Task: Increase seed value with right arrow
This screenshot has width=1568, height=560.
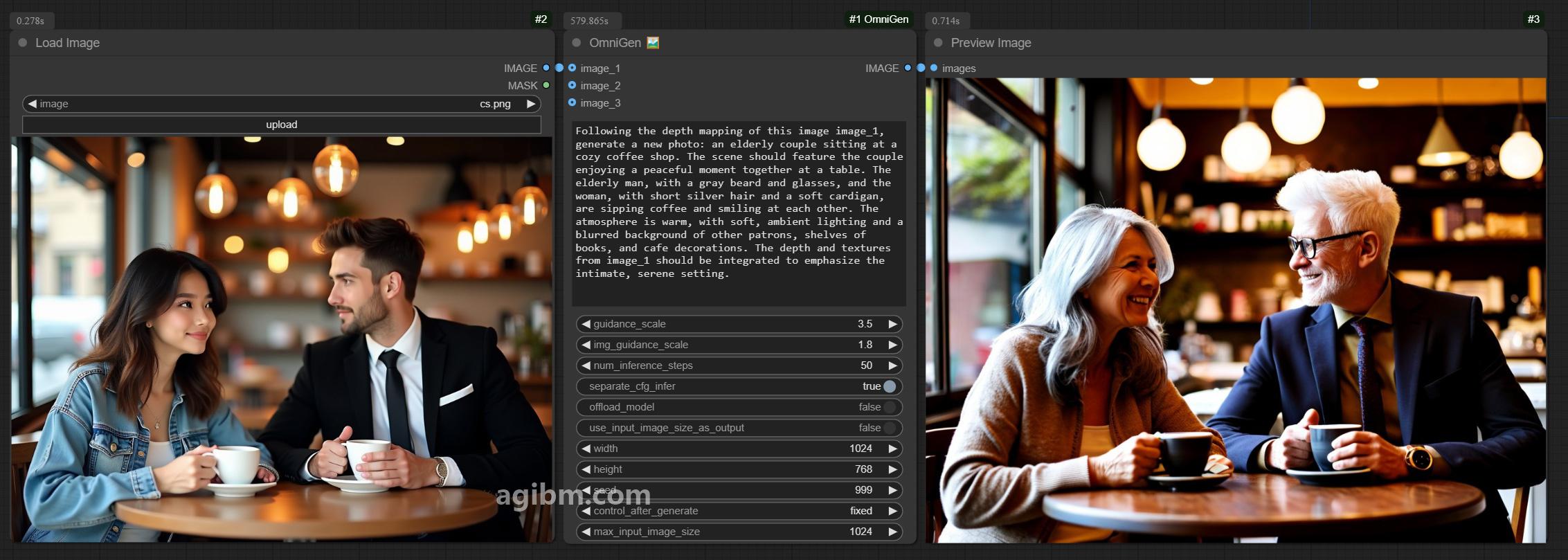Action: [893, 490]
